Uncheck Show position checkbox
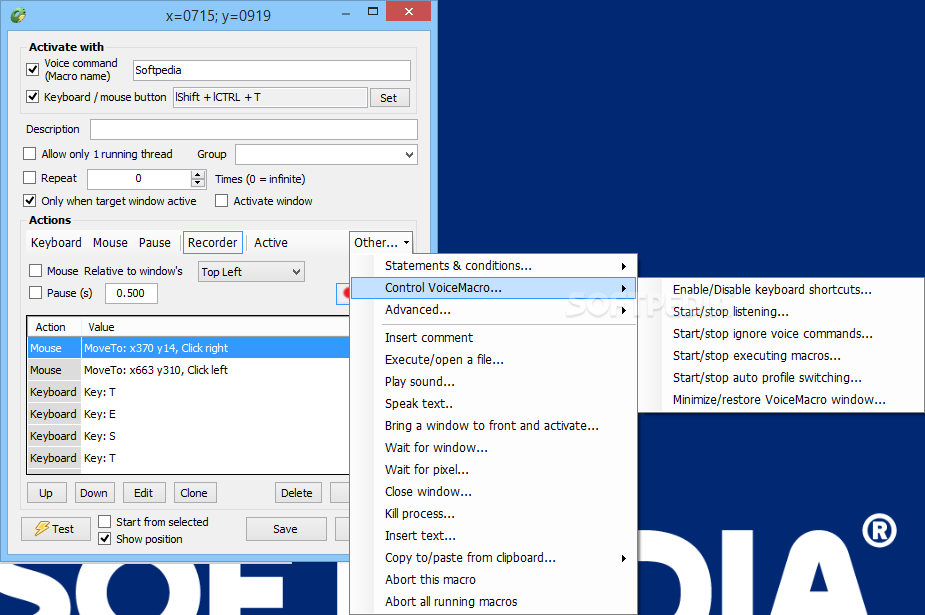Screen dimensions: 925x615 [104, 538]
